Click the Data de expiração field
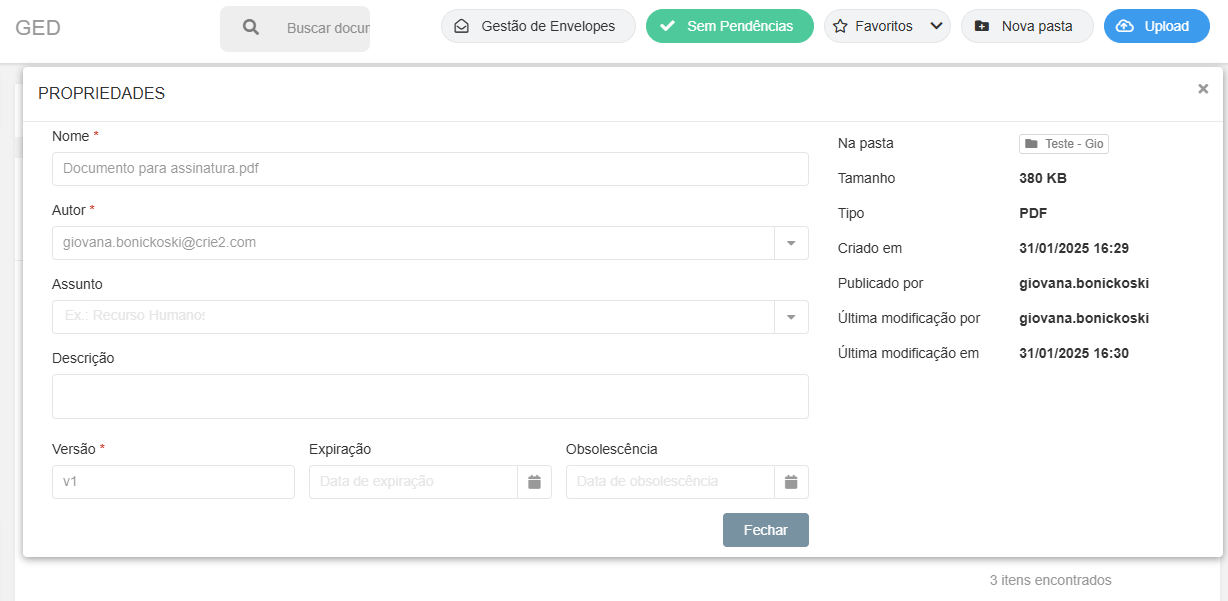1228x601 pixels. click(x=413, y=482)
